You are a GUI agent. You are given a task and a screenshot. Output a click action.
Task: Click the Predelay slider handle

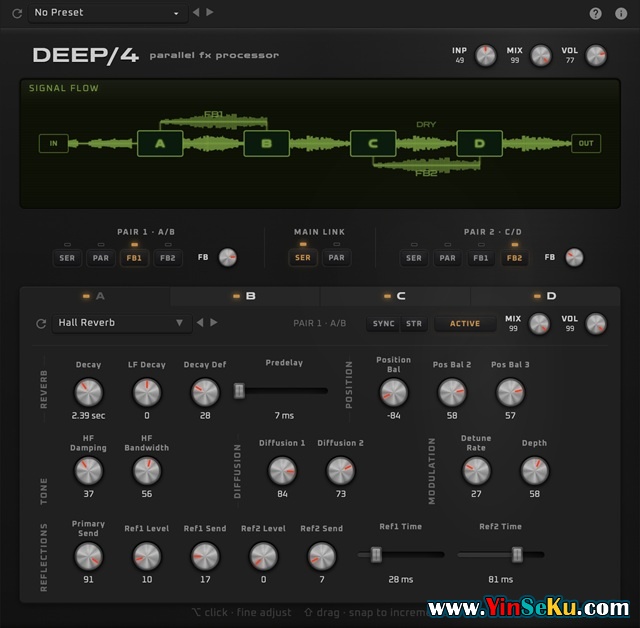tap(239, 390)
